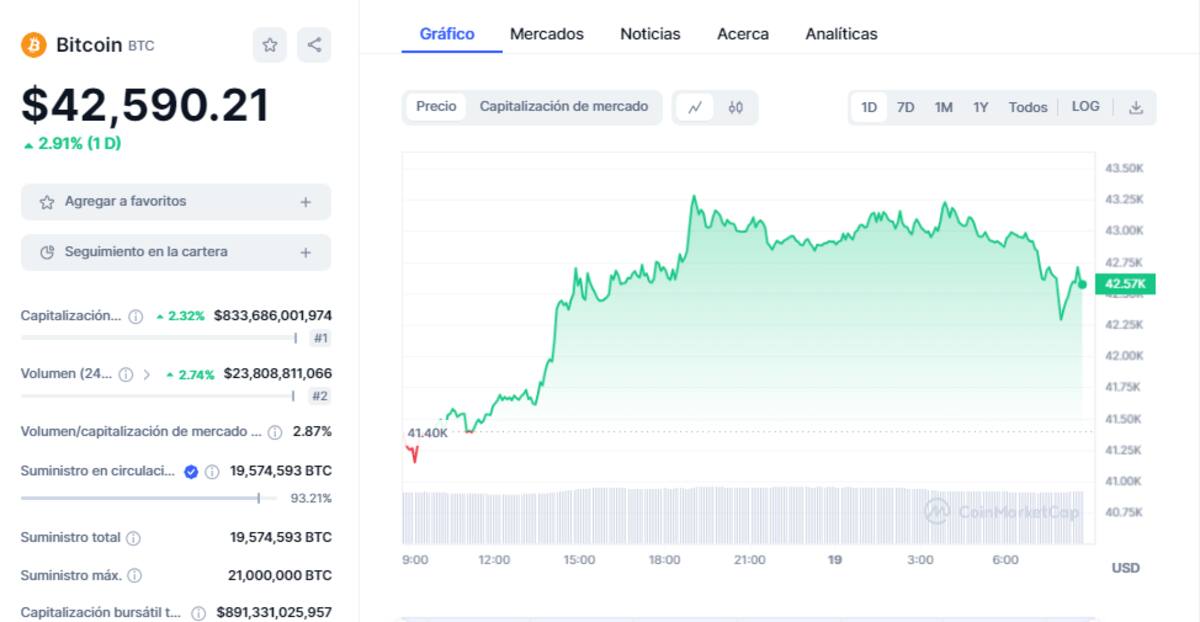The height and width of the screenshot is (622, 1200).
Task: Switch to line chart view icon
Action: [x=695, y=107]
